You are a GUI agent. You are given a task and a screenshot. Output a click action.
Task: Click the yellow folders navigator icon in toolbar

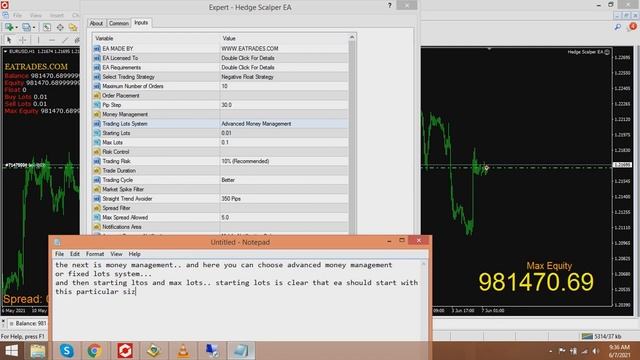(73, 27)
